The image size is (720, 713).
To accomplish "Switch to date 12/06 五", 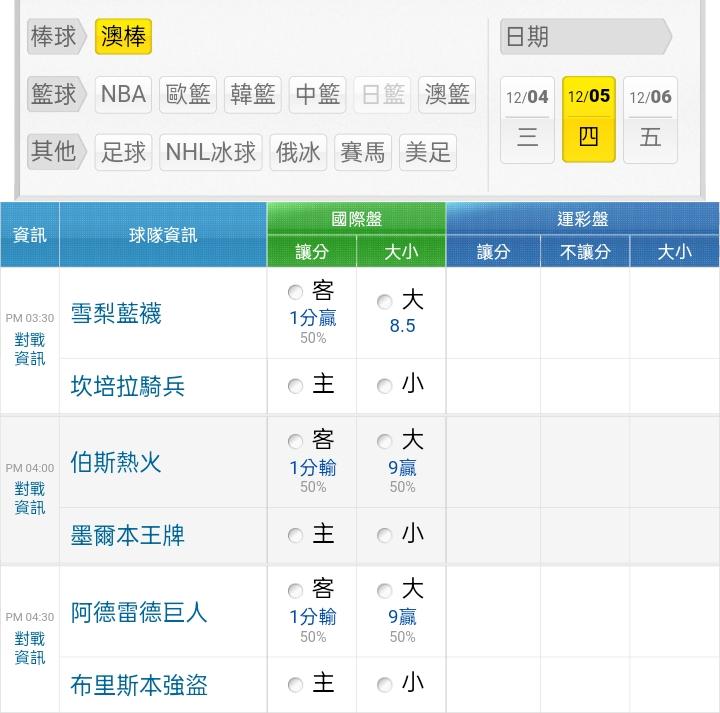I will [x=650, y=120].
